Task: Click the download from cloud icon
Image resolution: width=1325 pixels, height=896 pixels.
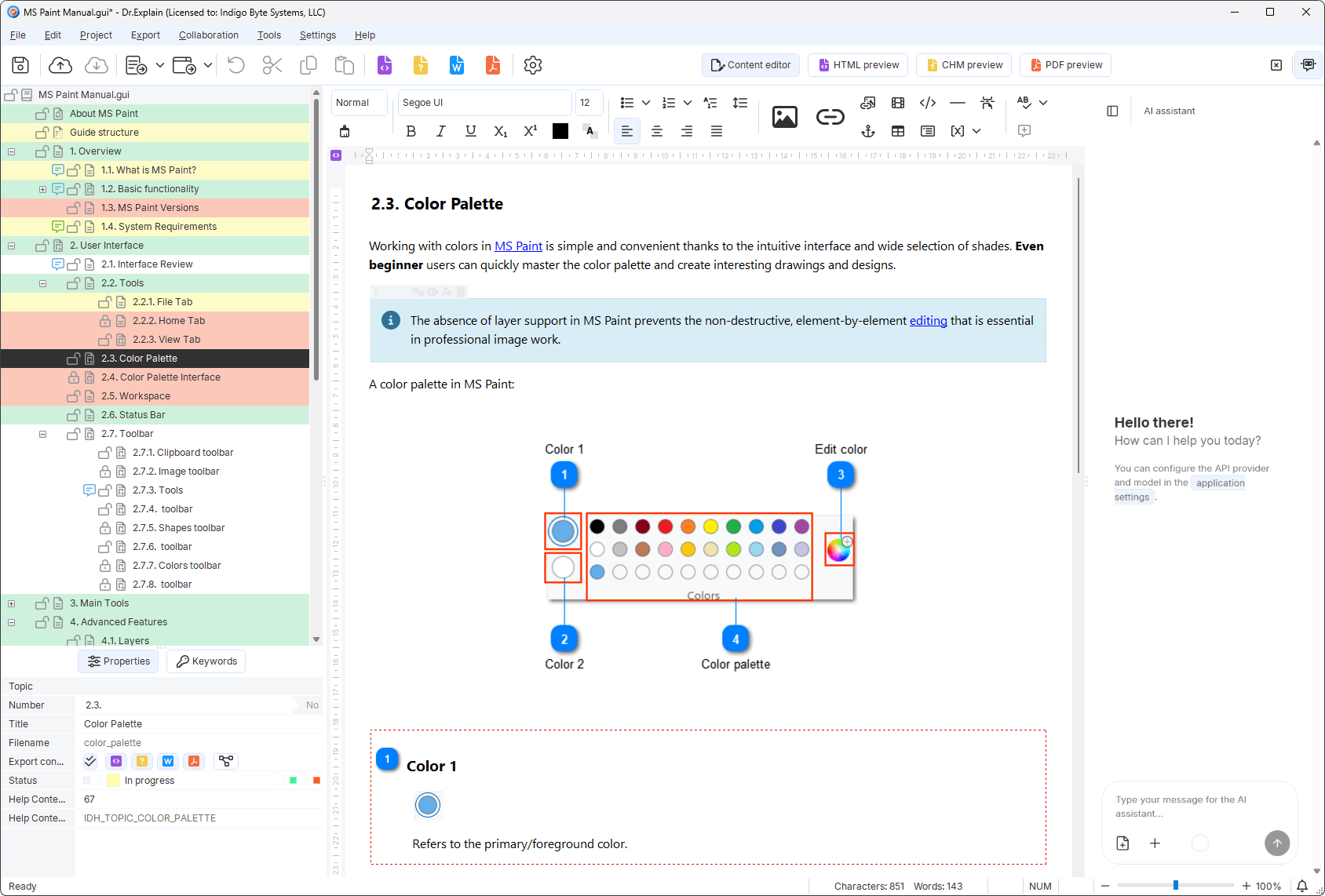Action: click(x=97, y=65)
